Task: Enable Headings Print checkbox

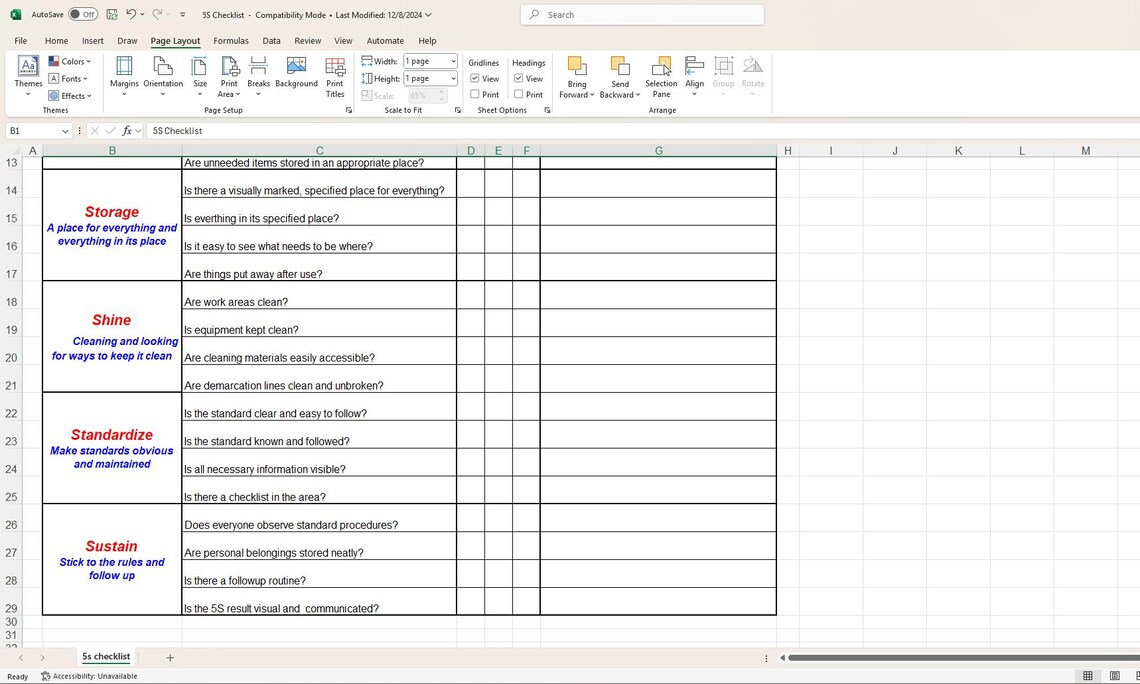Action: tap(518, 94)
